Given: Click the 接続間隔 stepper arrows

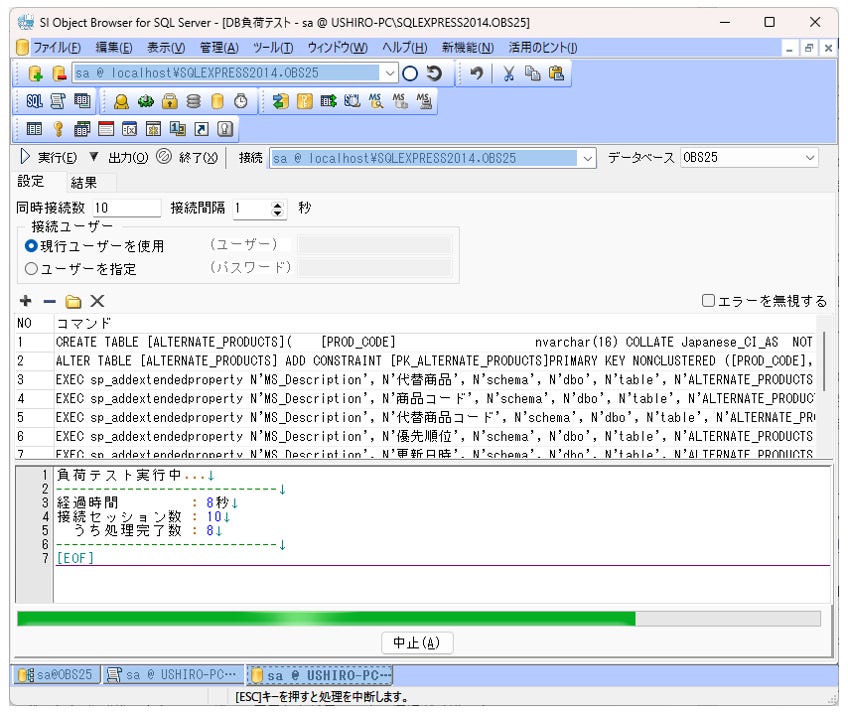Looking at the screenshot, I should coord(277,209).
